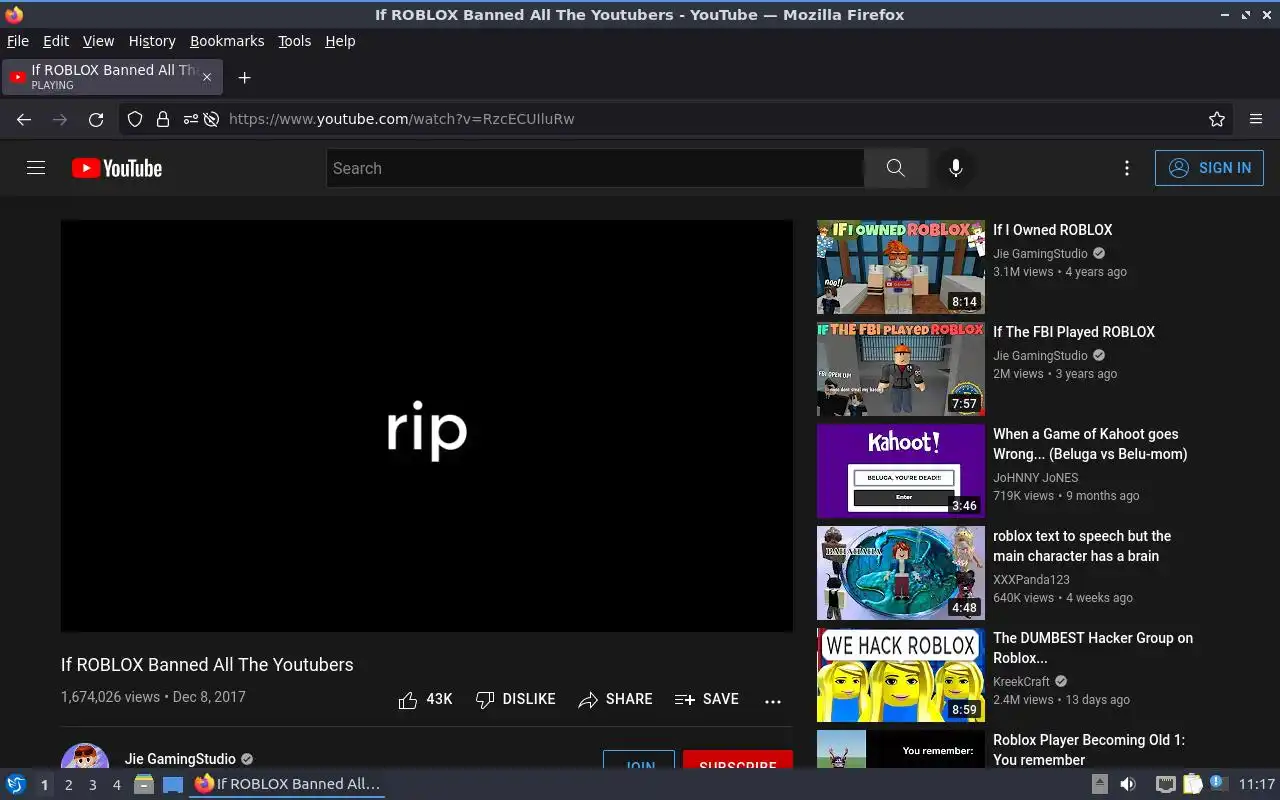Open Jie GamingStudio channel name link
The width and height of the screenshot is (1280, 800).
pos(180,759)
